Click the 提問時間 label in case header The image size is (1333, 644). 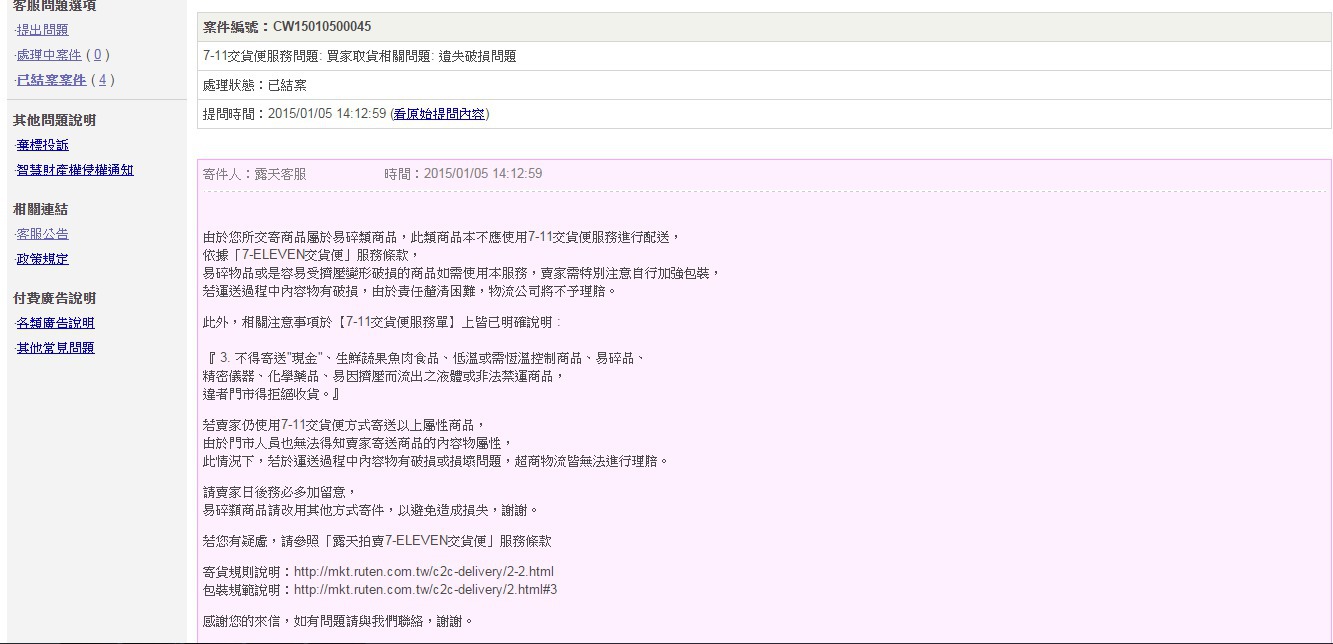tap(235, 114)
